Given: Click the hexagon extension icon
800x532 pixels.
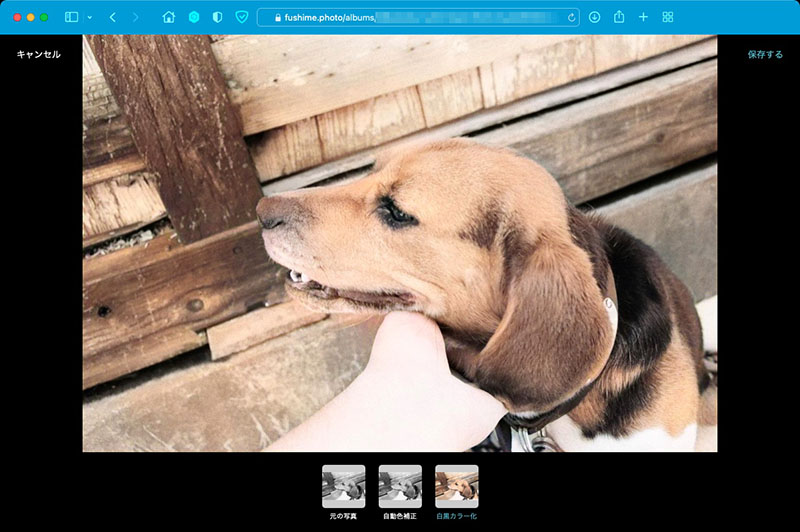Looking at the screenshot, I should coord(194,17).
